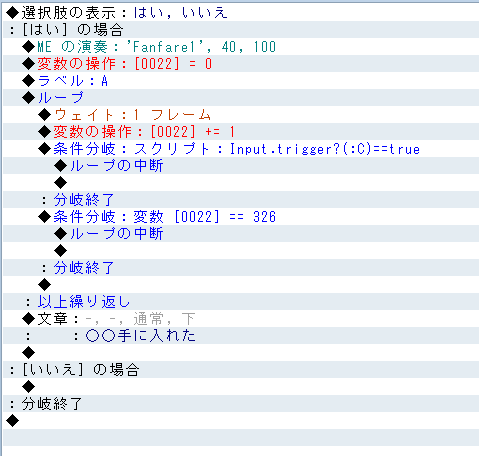This screenshot has width=479, height=456.
Task: Click the blue 分岐終了 row just above 以上繰り返し's empty ◆ line
Action: (241, 268)
